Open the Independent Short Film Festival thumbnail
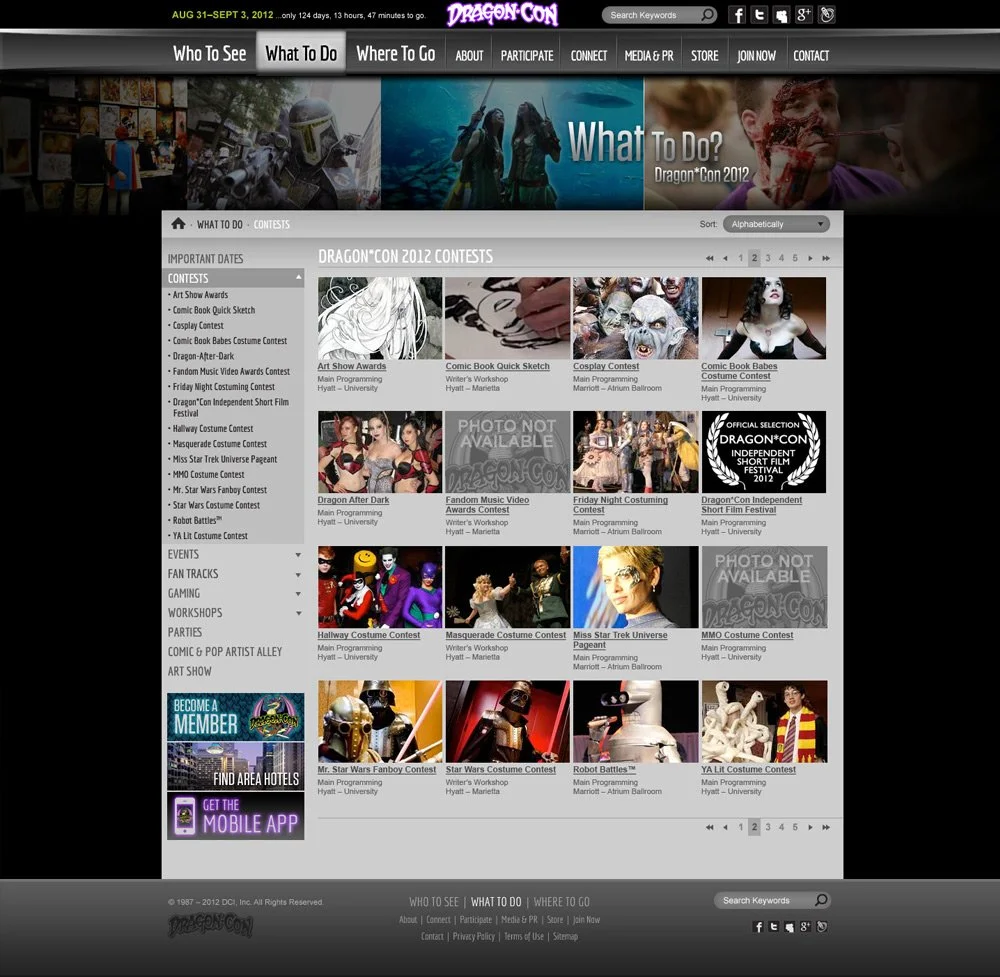Image resolution: width=1000 pixels, height=977 pixels. (x=763, y=452)
